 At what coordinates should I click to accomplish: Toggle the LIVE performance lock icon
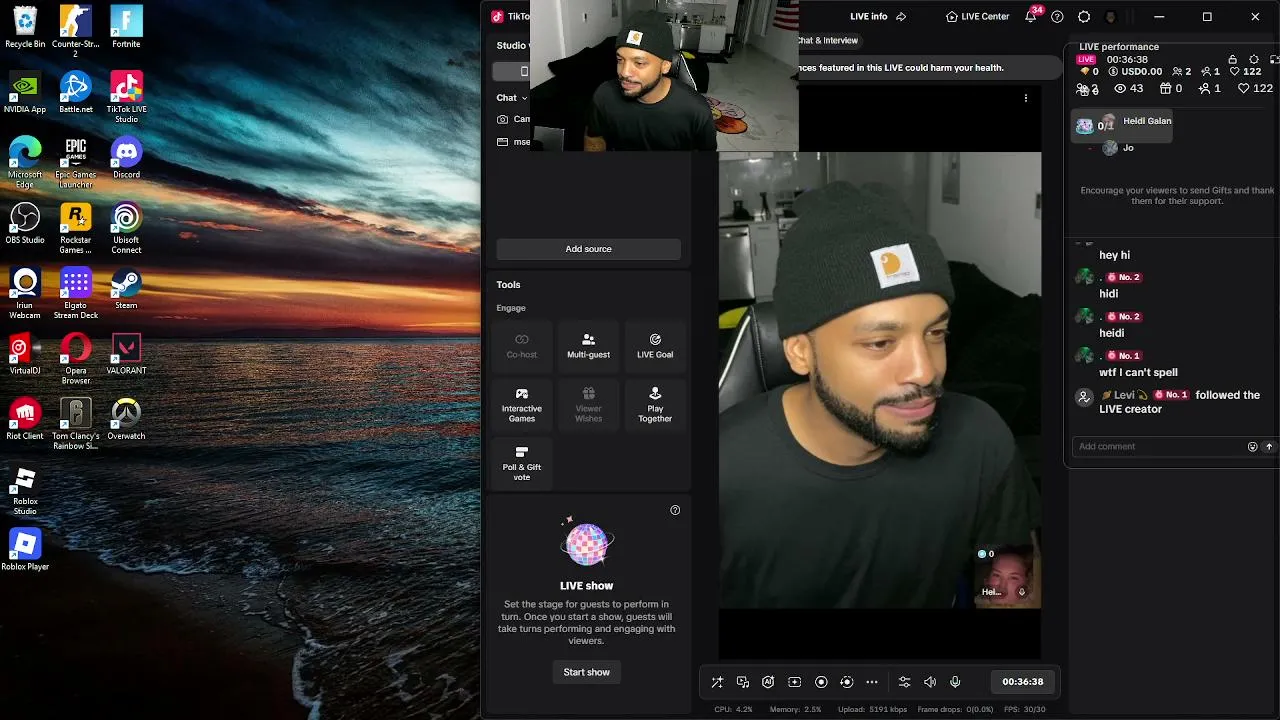point(1232,60)
